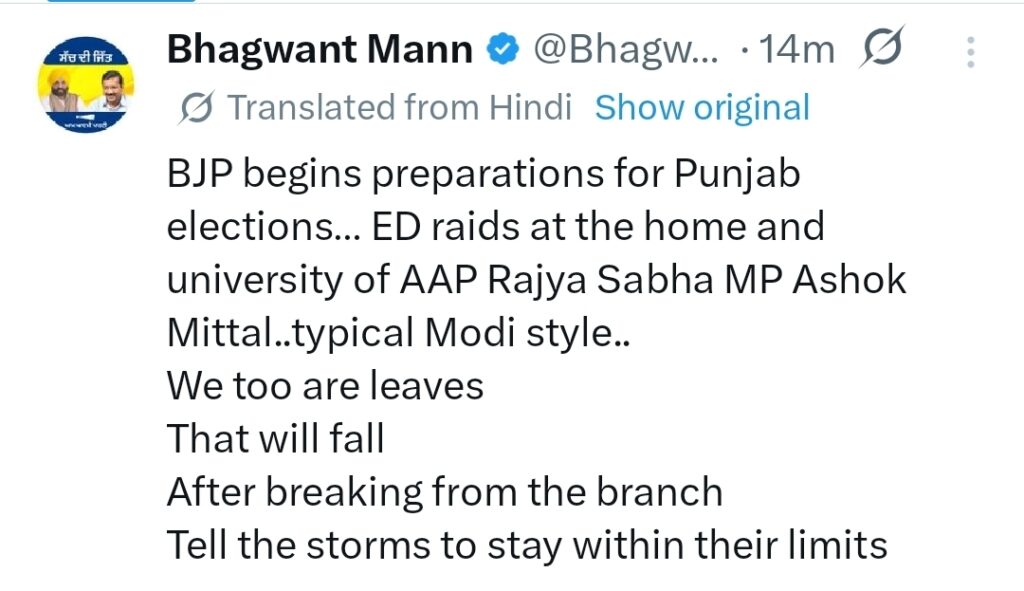Click the Bhagwant Mann display name
Viewport: 1024px width, 591px height.
point(320,49)
